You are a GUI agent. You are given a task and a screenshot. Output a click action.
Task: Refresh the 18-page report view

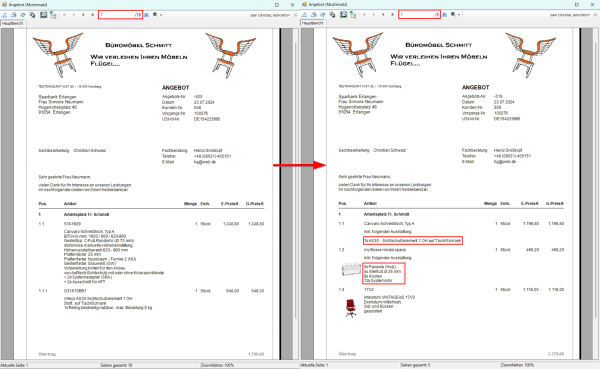[23, 15]
